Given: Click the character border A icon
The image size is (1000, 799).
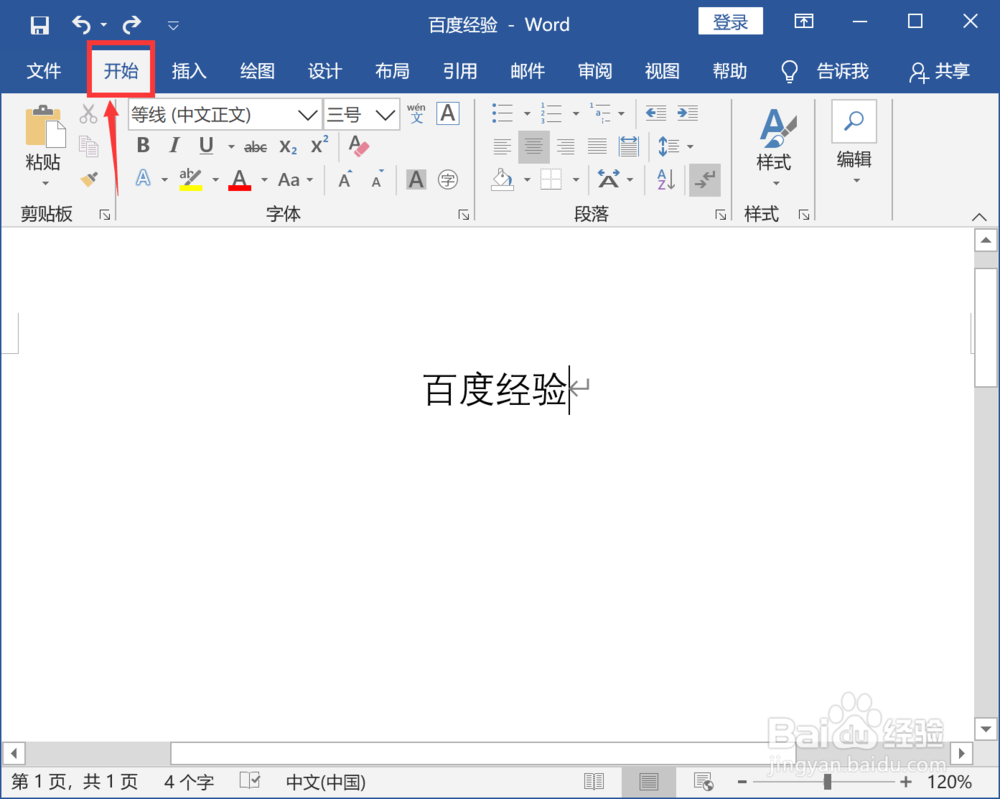Looking at the screenshot, I should [x=448, y=114].
